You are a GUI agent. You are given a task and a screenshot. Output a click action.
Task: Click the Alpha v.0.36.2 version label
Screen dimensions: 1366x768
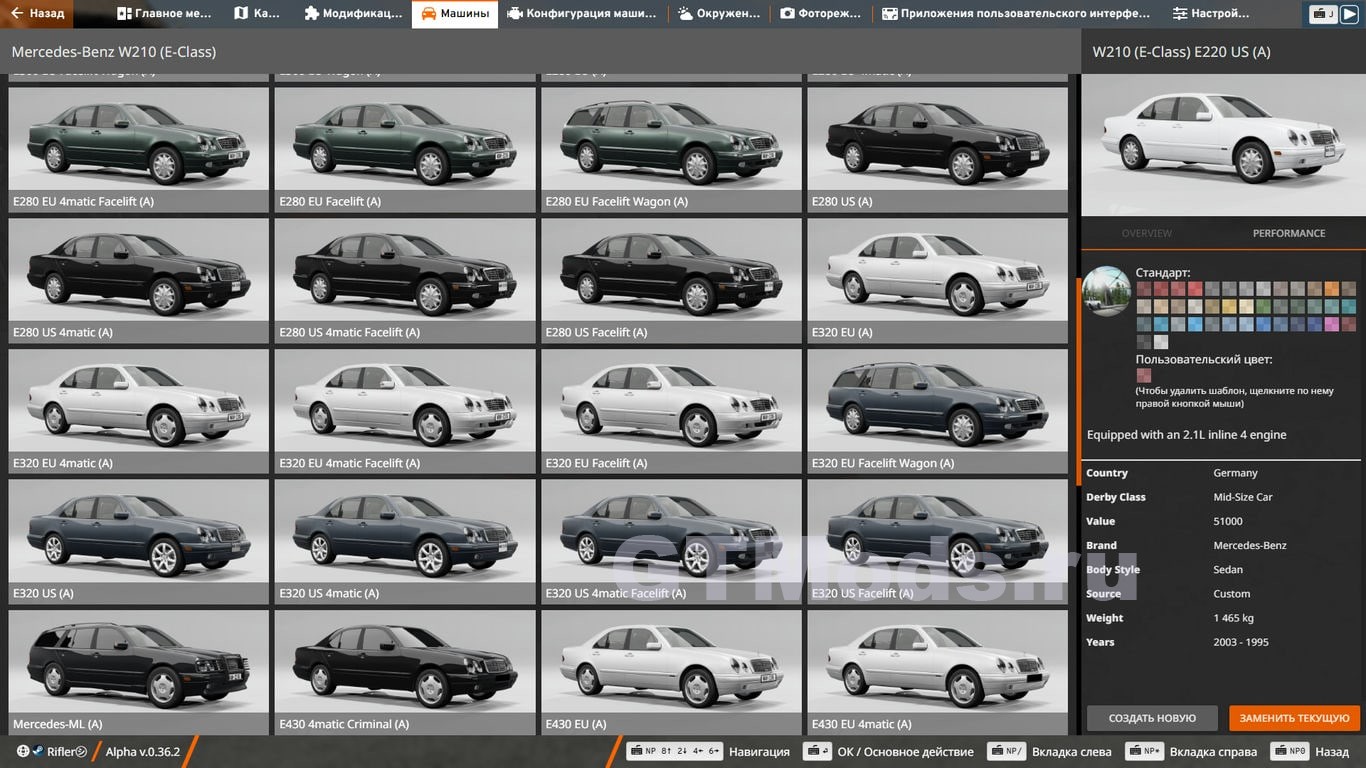coord(143,752)
